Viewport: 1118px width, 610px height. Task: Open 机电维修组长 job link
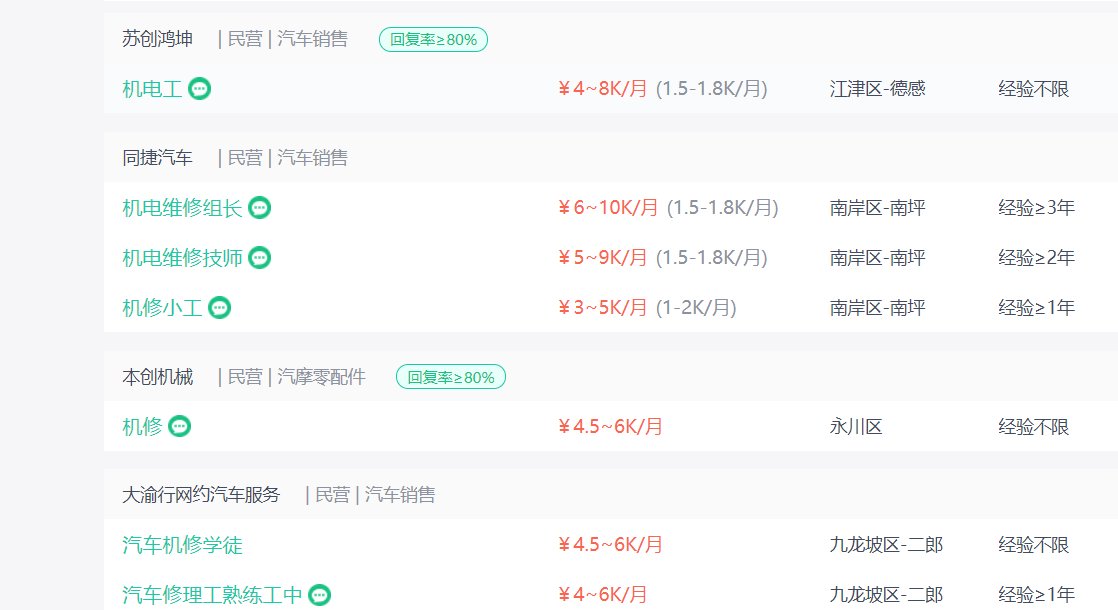(x=183, y=208)
